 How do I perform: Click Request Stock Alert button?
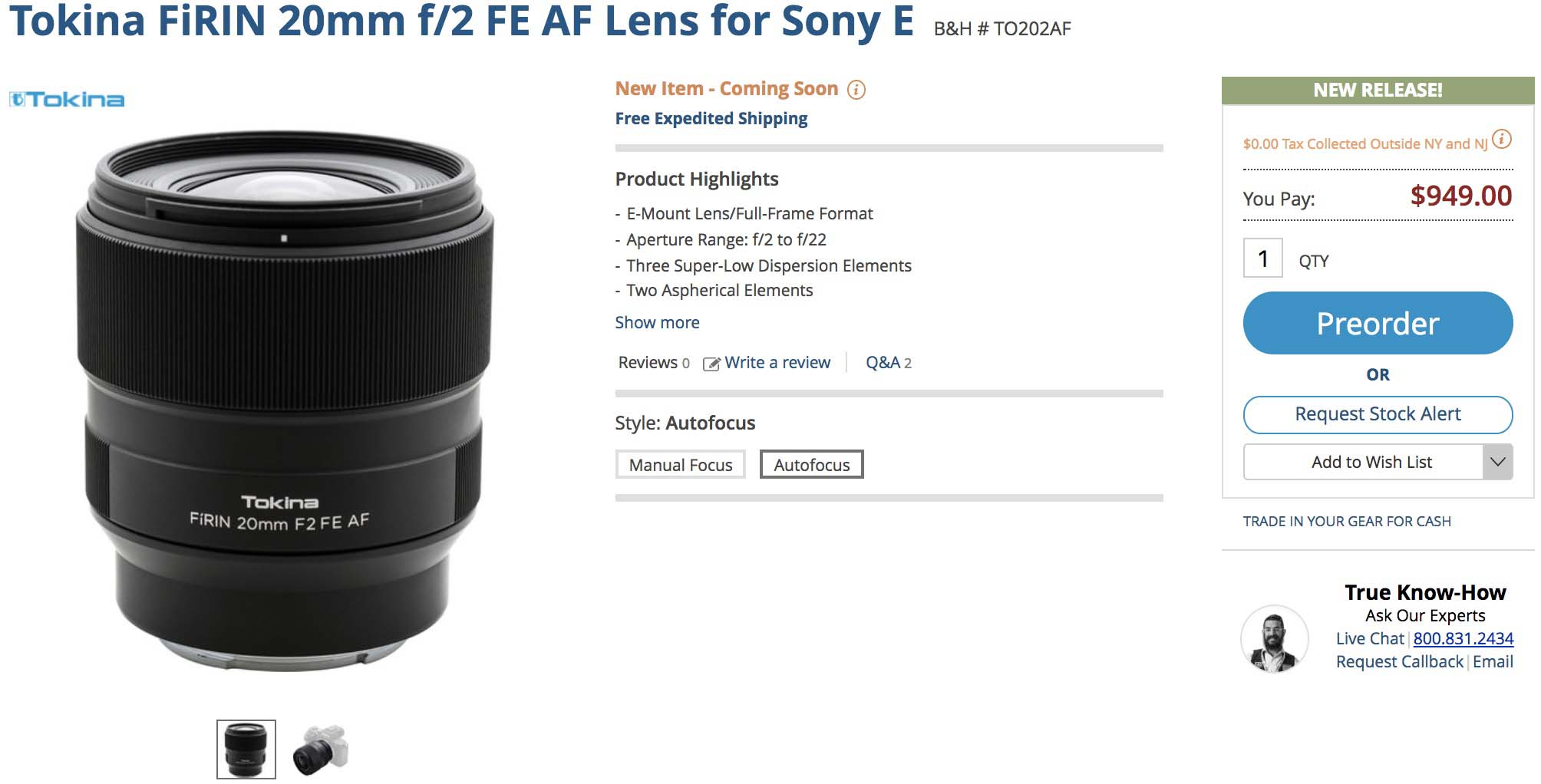(1378, 414)
